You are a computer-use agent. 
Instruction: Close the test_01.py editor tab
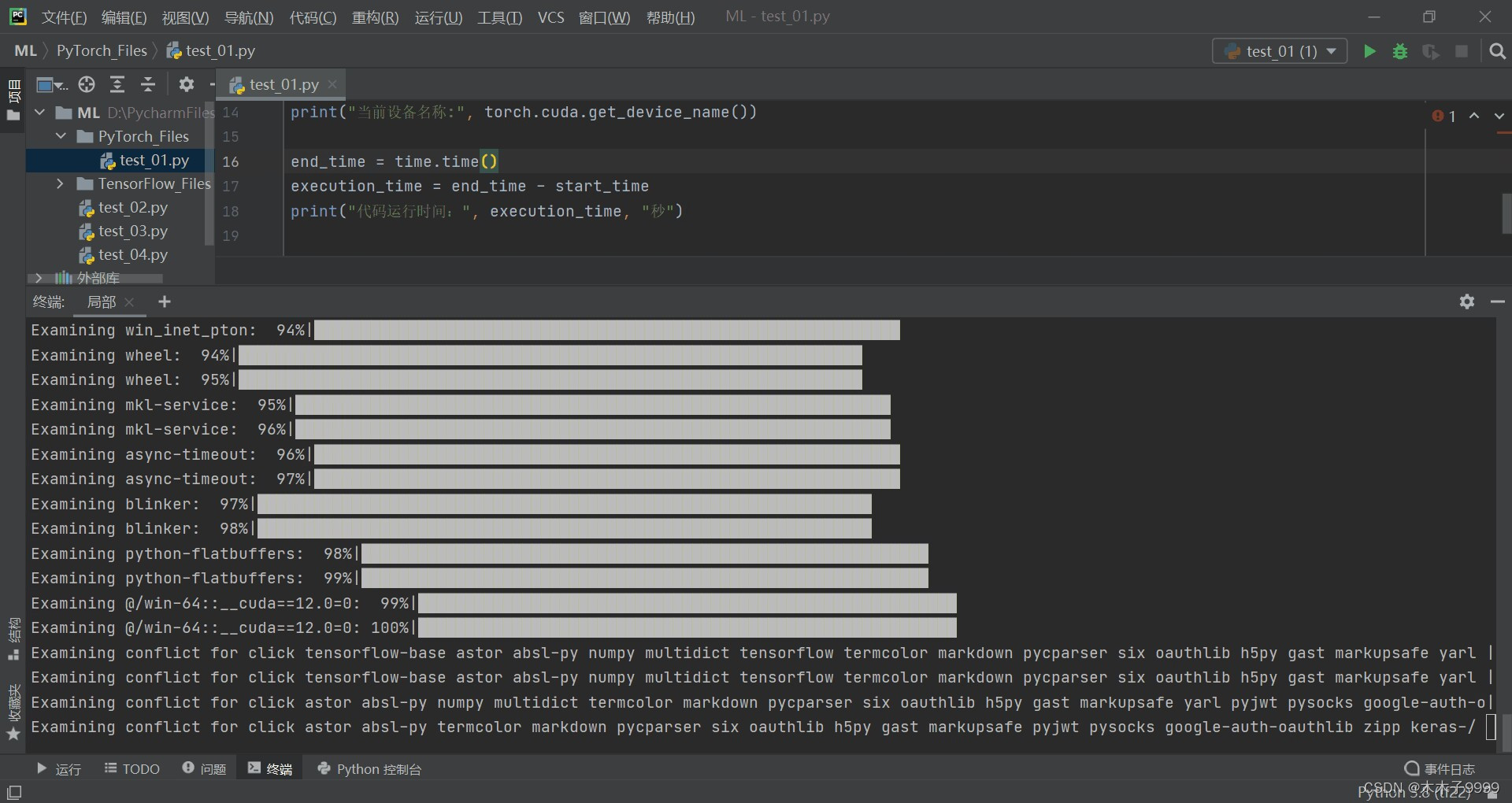pyautogui.click(x=332, y=84)
